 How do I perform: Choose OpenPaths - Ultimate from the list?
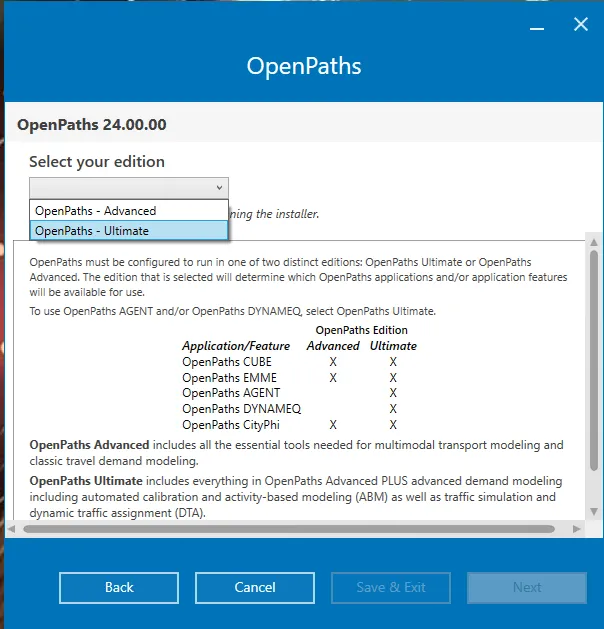(129, 231)
